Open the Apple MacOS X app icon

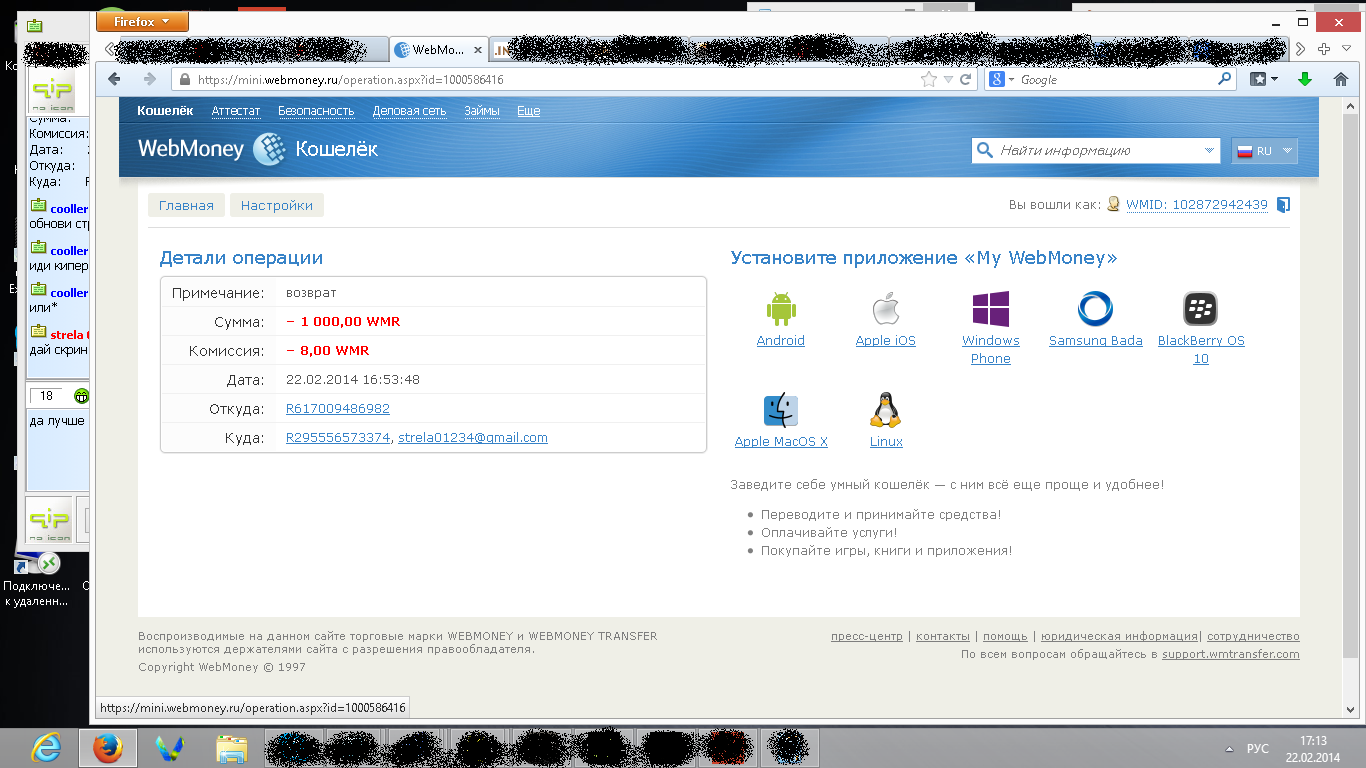(x=780, y=410)
